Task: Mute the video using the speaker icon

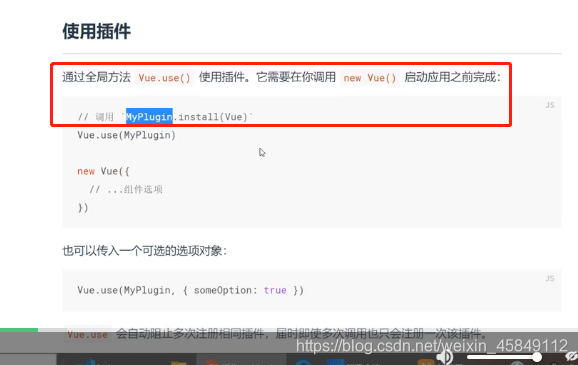Action: (x=446, y=357)
